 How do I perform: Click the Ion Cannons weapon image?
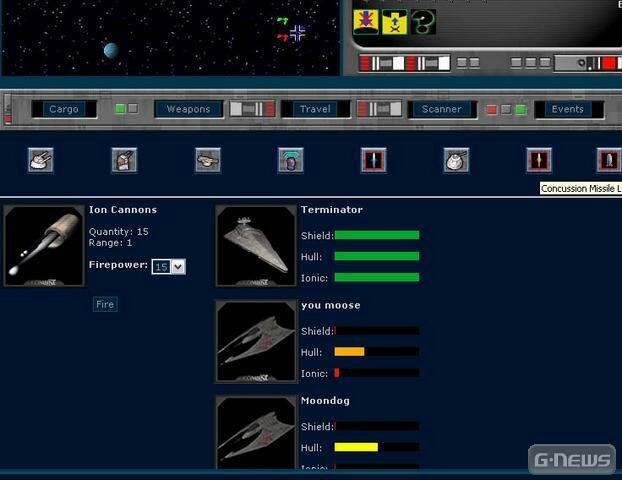(44, 246)
